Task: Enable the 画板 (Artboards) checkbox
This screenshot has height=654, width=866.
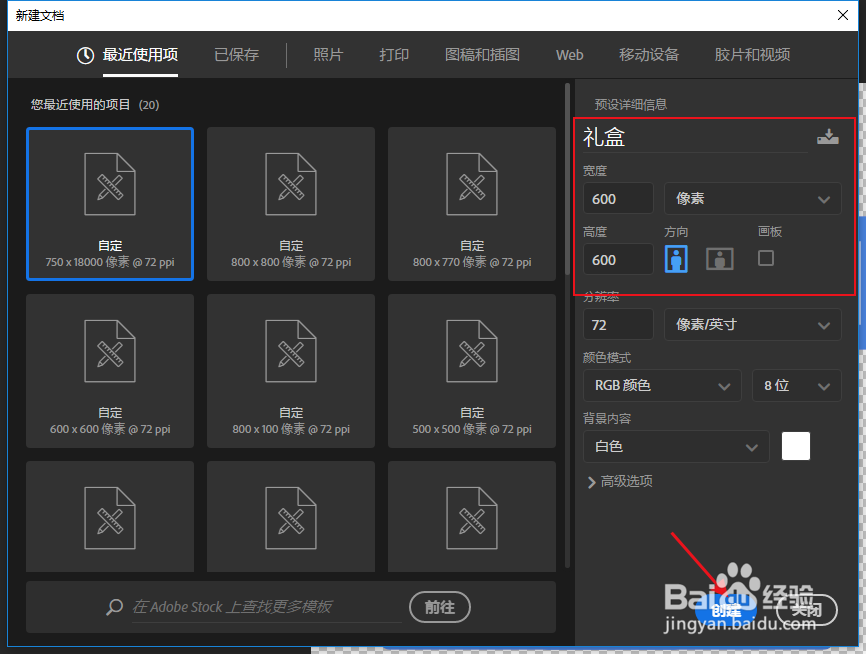Action: point(765,257)
